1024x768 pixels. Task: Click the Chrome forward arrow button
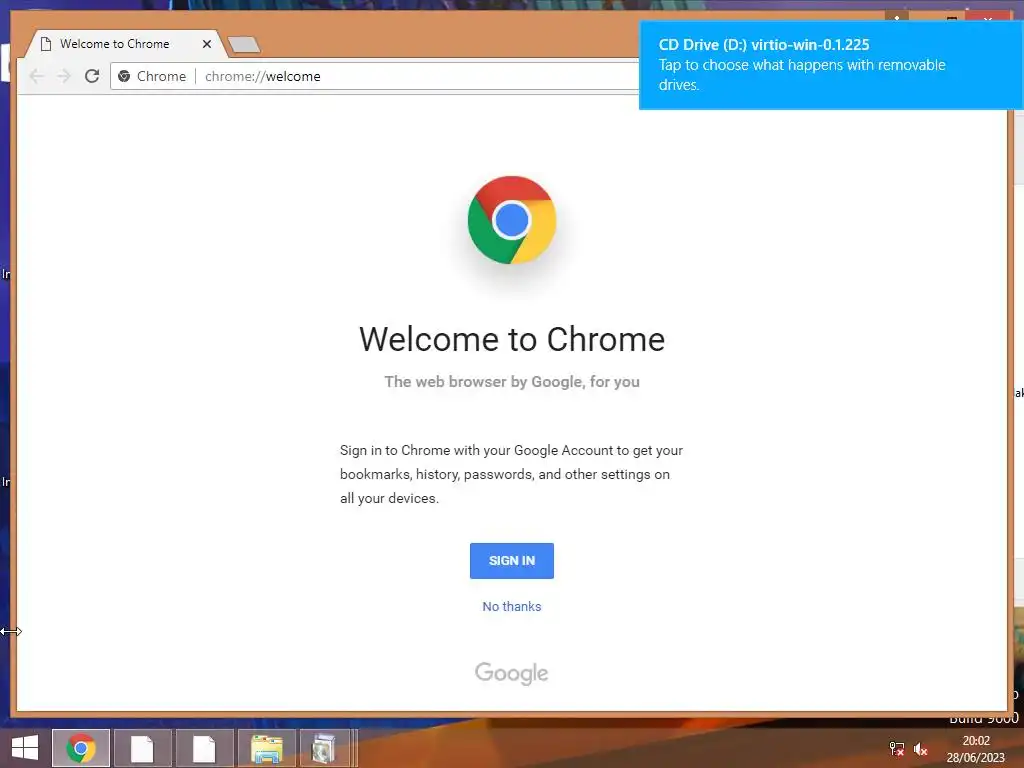point(64,76)
